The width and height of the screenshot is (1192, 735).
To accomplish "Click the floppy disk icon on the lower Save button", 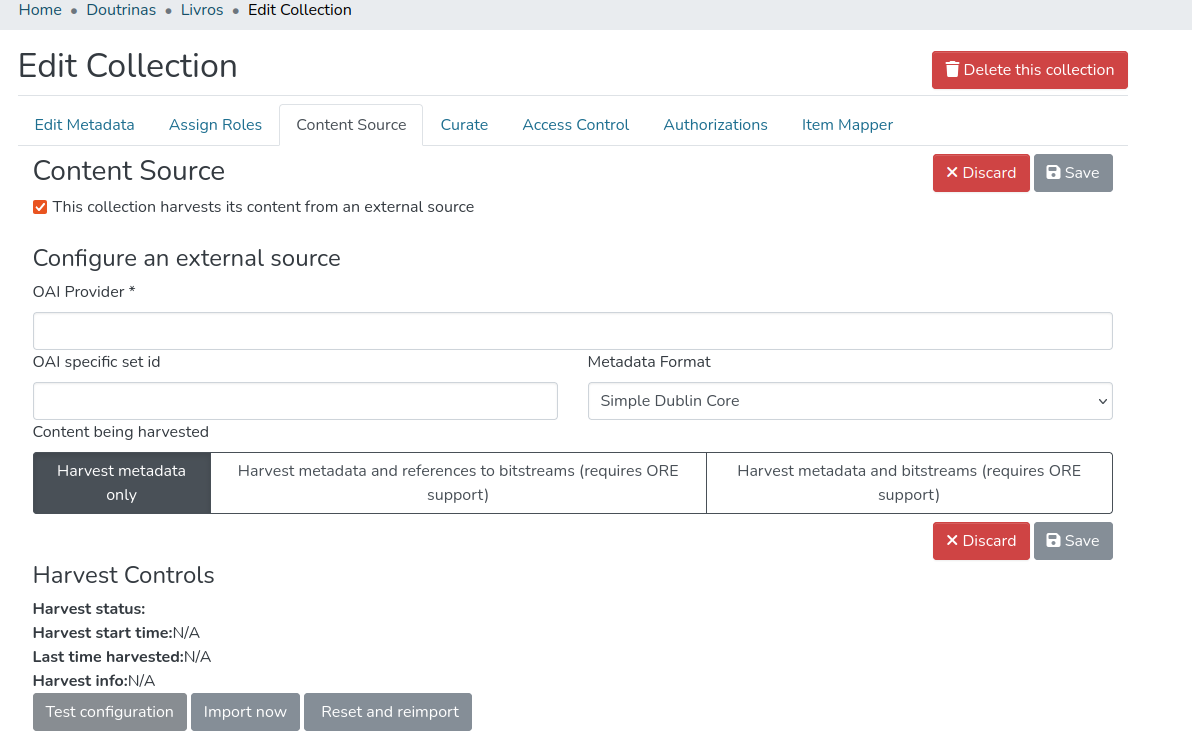I will coord(1053,541).
